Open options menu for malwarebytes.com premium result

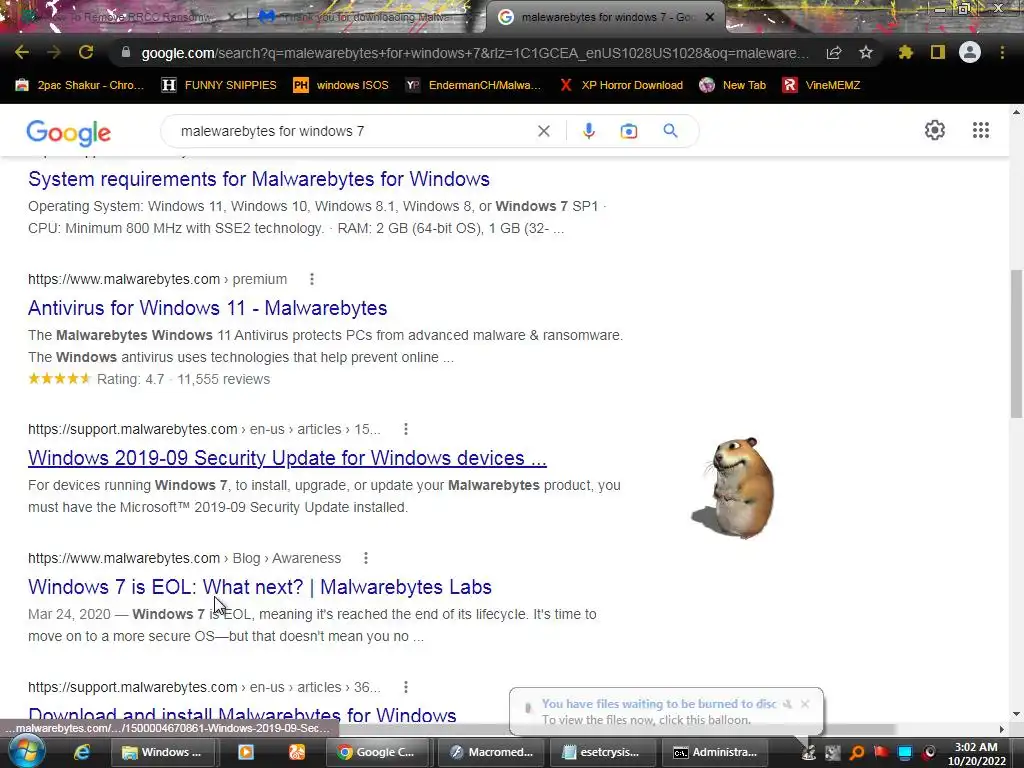312,280
